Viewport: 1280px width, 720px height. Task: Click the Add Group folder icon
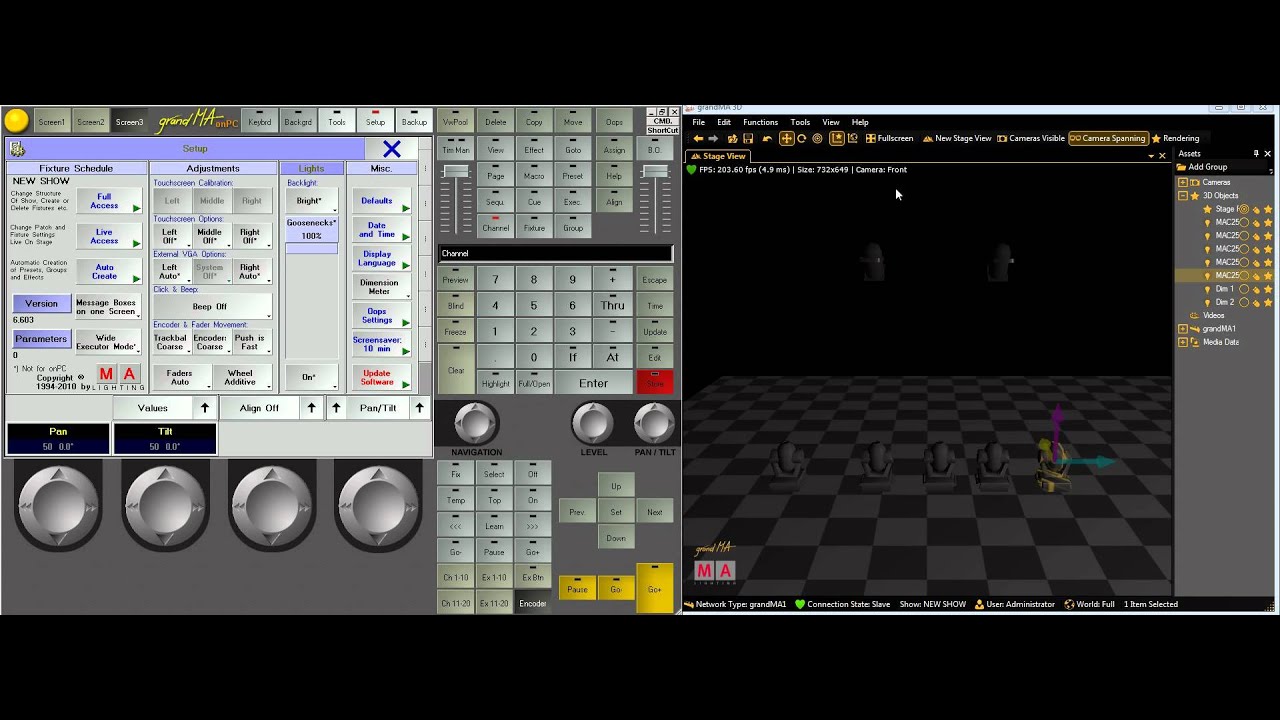[x=1182, y=167]
